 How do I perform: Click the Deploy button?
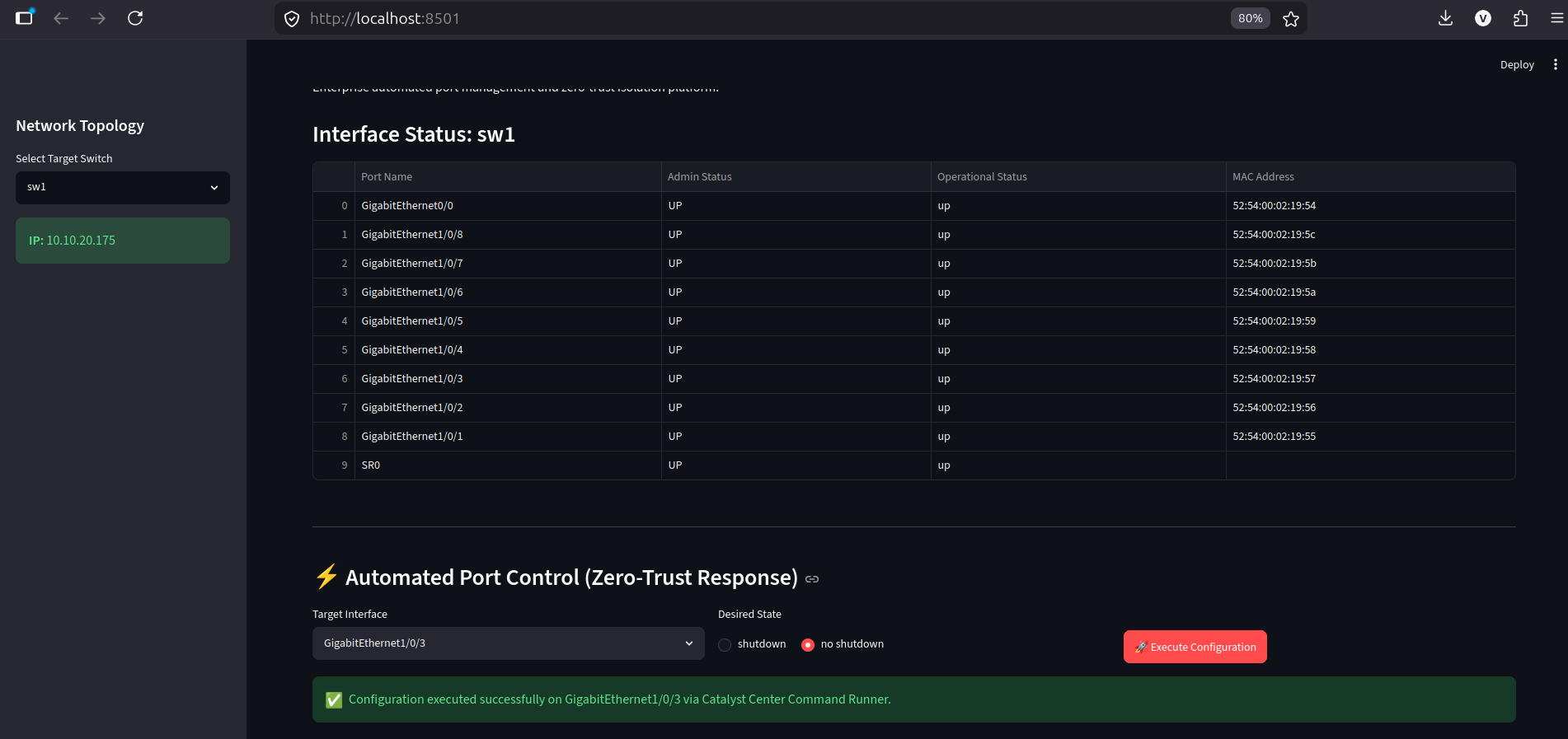coord(1517,64)
